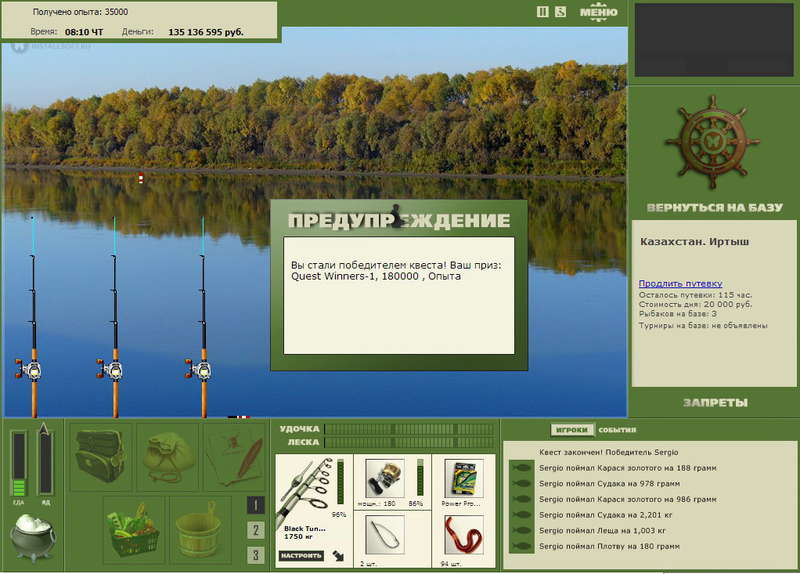Viewport: 800px width, 574px height.
Task: Click the fish icon beside Леща на 1,003 кг
Action: (521, 531)
